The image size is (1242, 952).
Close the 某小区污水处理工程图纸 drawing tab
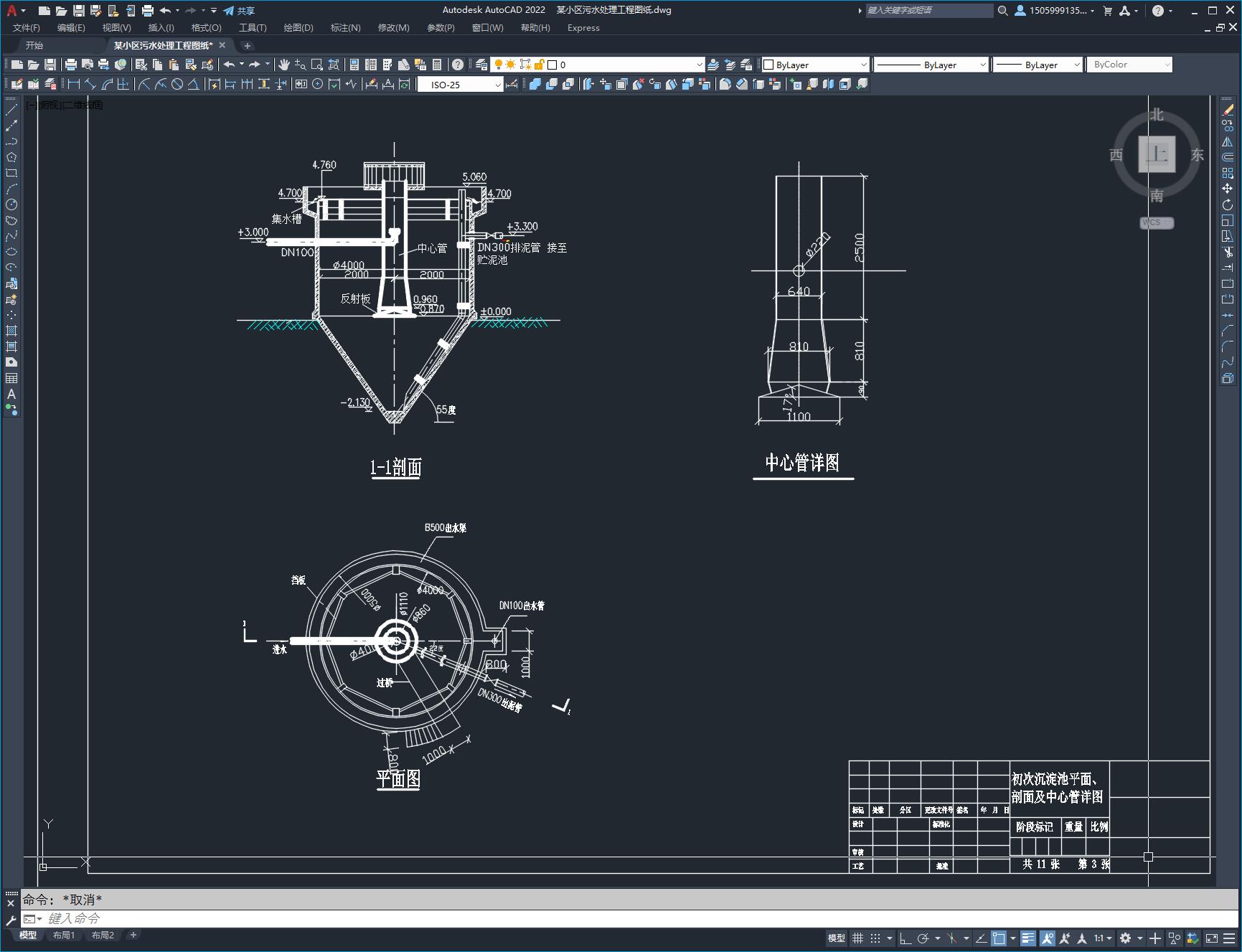coord(222,45)
